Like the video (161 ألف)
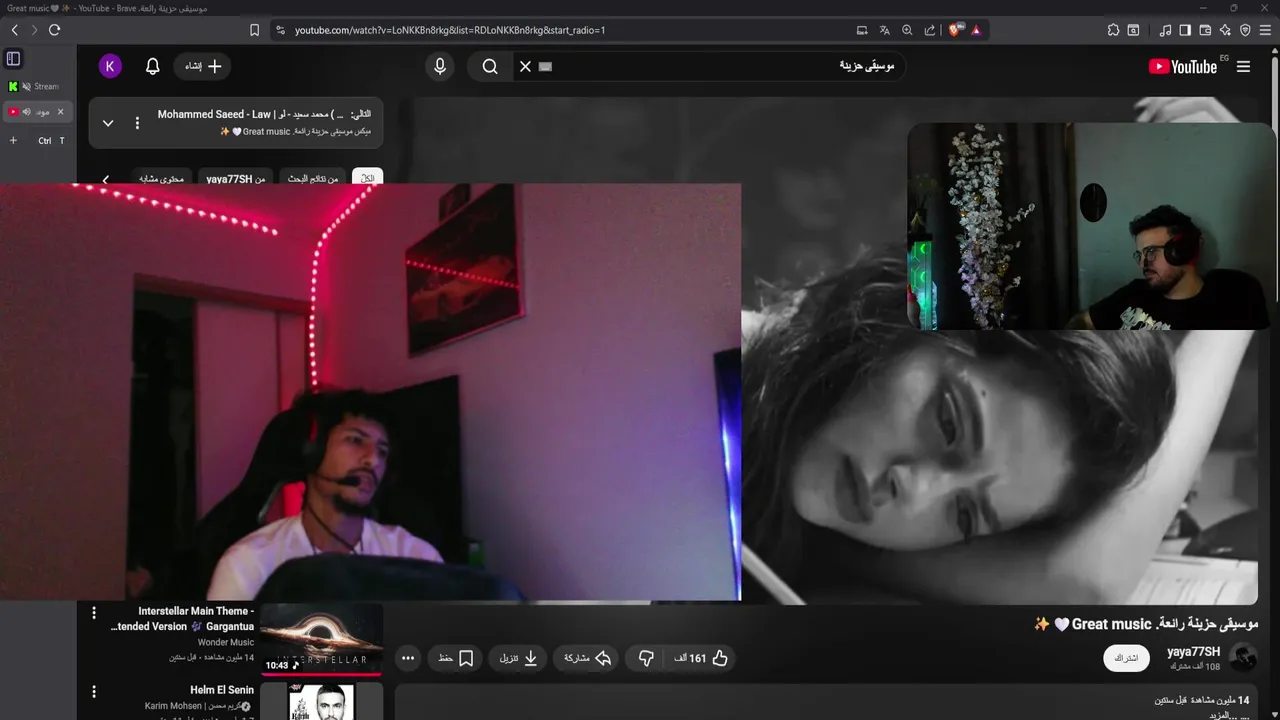 [701, 658]
